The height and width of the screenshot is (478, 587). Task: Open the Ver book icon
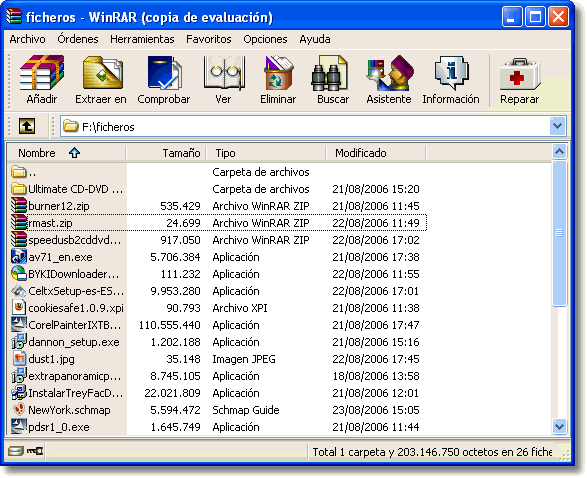click(x=224, y=73)
